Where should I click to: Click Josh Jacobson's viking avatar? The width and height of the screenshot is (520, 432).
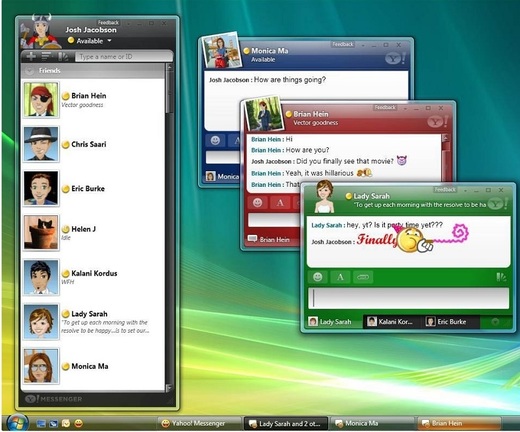tap(41, 31)
